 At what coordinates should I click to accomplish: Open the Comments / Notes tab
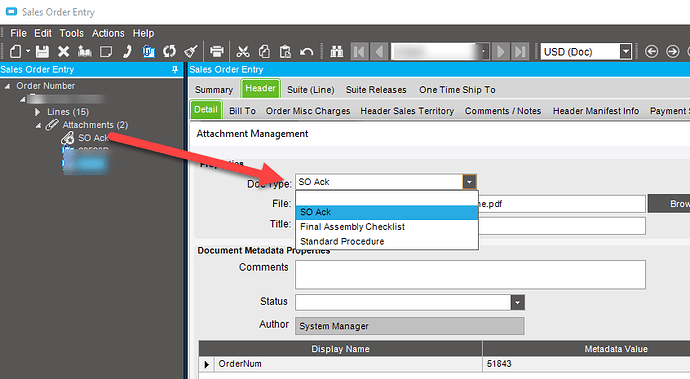pyautogui.click(x=503, y=111)
